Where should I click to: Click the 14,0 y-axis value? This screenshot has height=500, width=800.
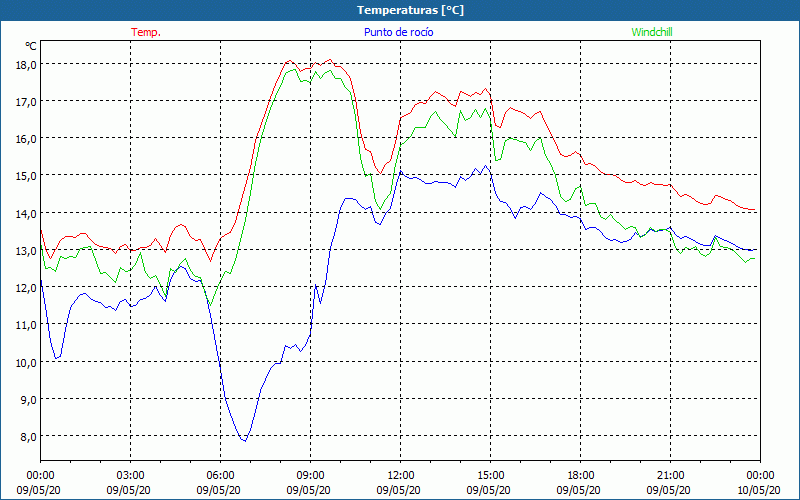(26, 213)
